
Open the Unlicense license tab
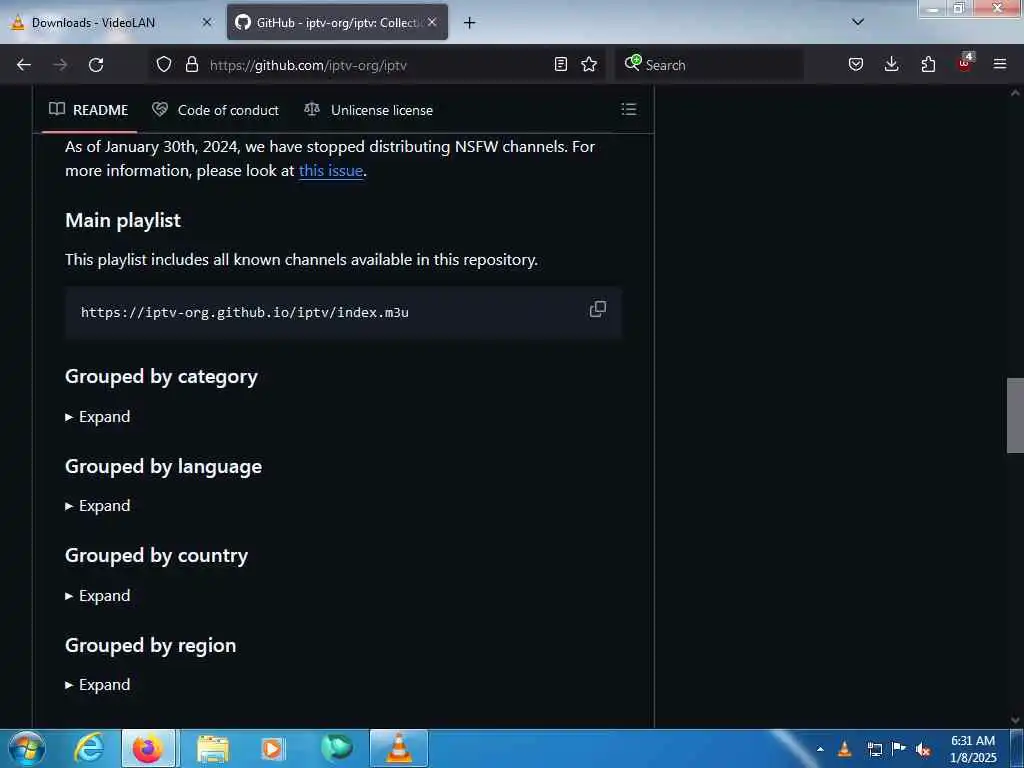tap(369, 110)
